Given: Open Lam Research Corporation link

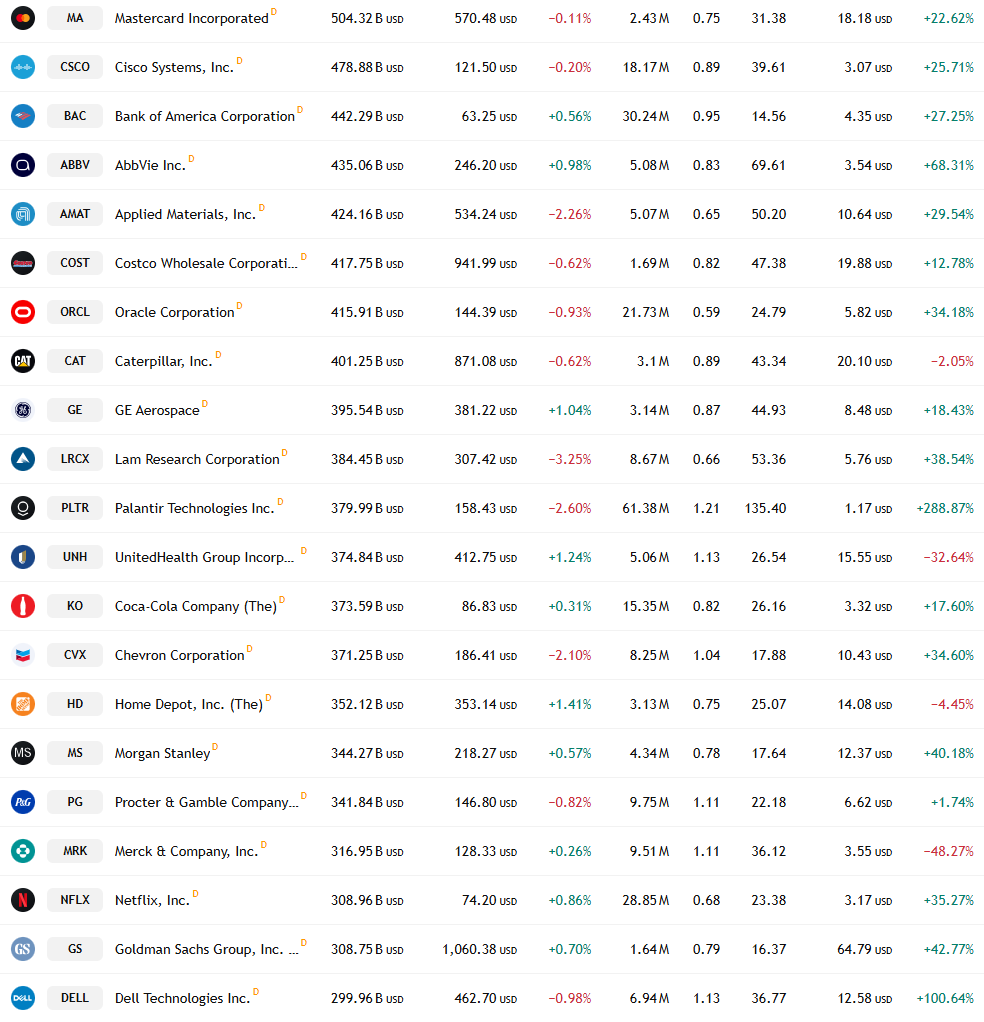Looking at the screenshot, I should [197, 459].
